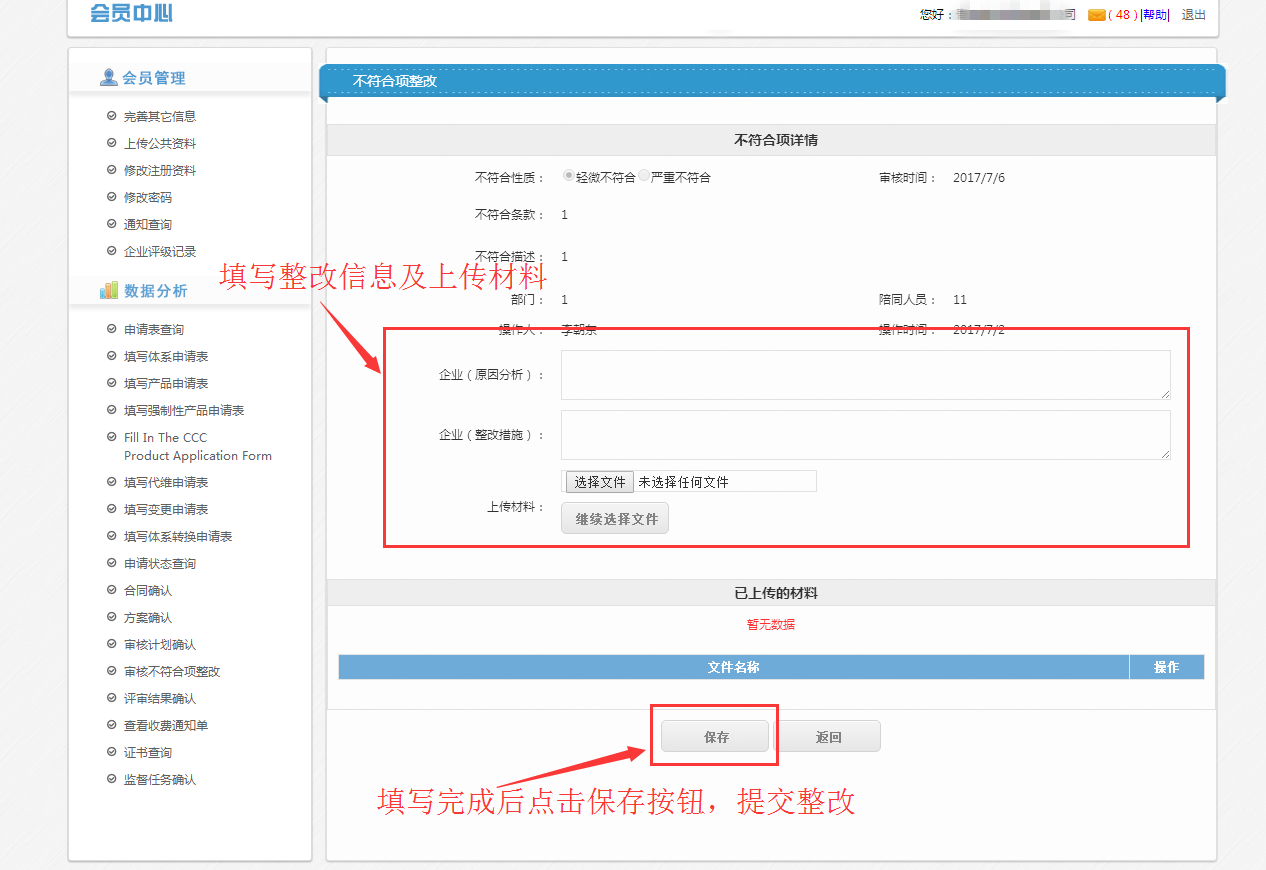The width and height of the screenshot is (1266, 870).
Task: Click the 选择文件 file chooser button
Action: pyautogui.click(x=599, y=482)
